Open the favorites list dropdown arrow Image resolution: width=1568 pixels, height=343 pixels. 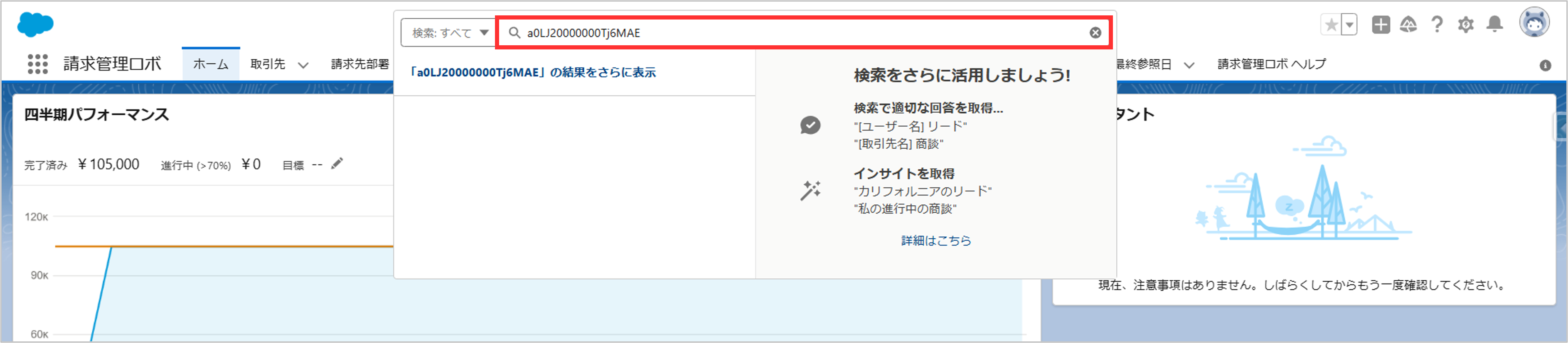point(1349,25)
